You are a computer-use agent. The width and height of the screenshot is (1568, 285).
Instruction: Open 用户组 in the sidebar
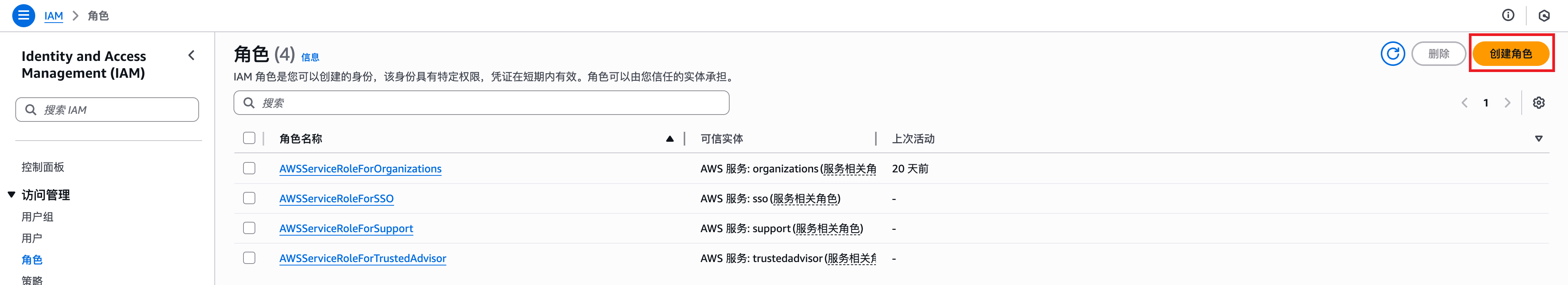(38, 217)
